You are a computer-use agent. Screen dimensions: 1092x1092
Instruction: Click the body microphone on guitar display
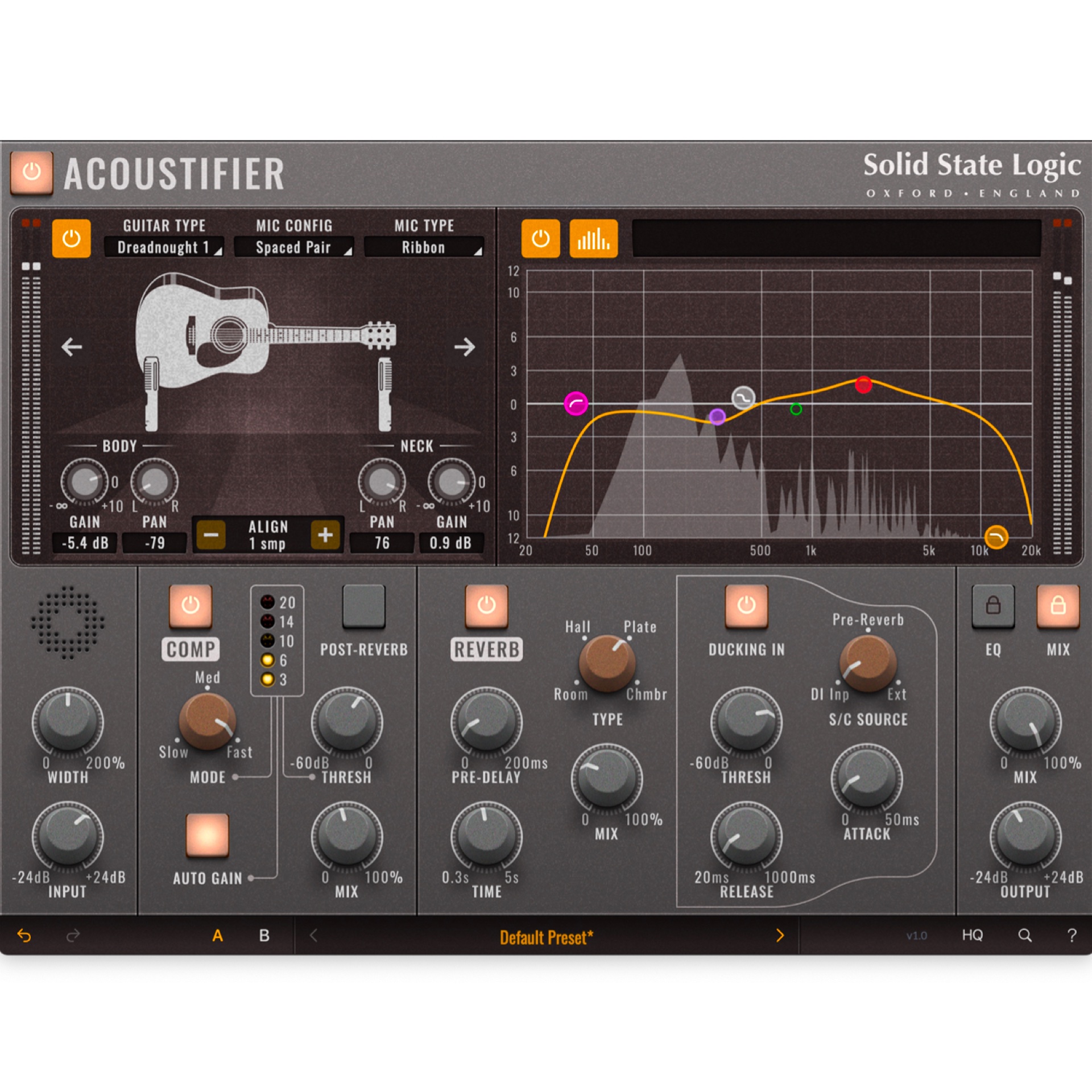click(x=151, y=394)
